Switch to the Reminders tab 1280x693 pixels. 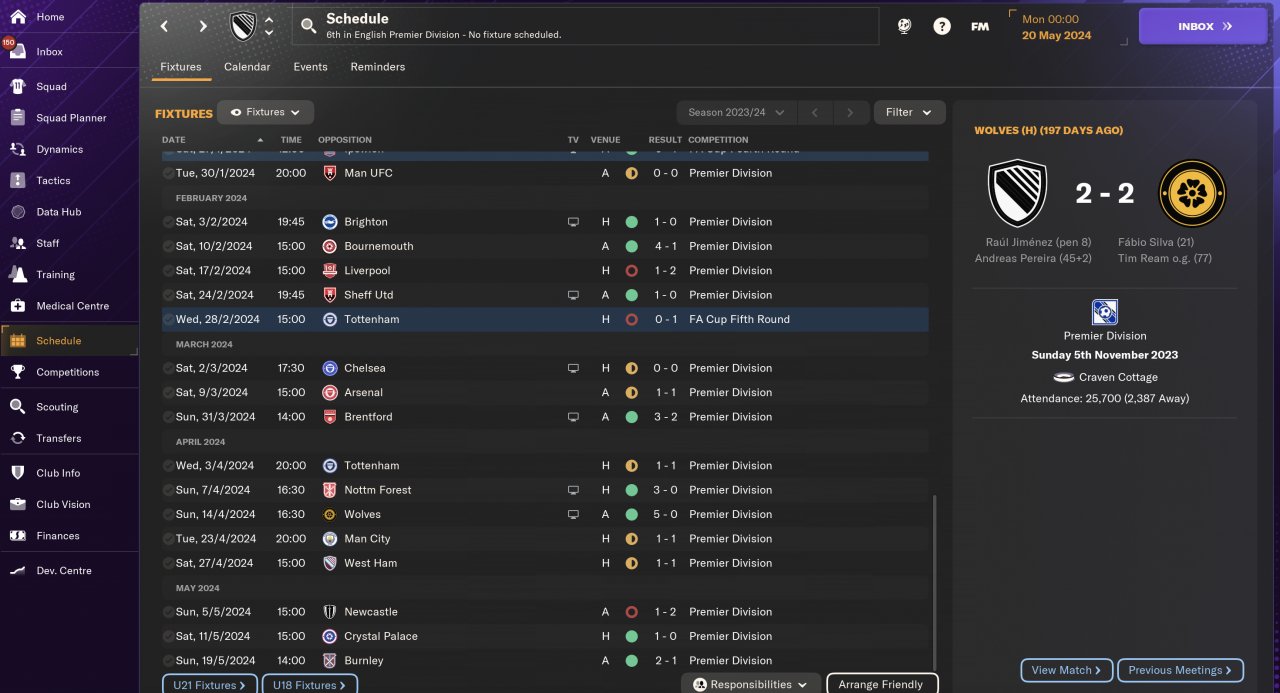click(377, 67)
